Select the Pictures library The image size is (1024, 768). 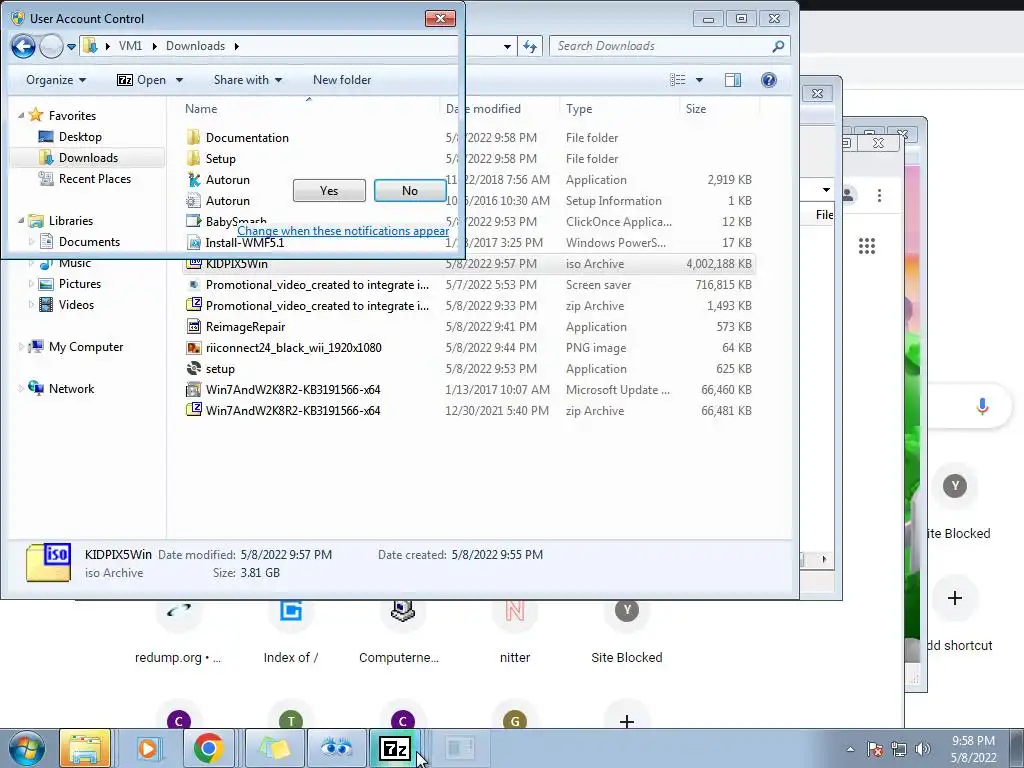(x=80, y=283)
